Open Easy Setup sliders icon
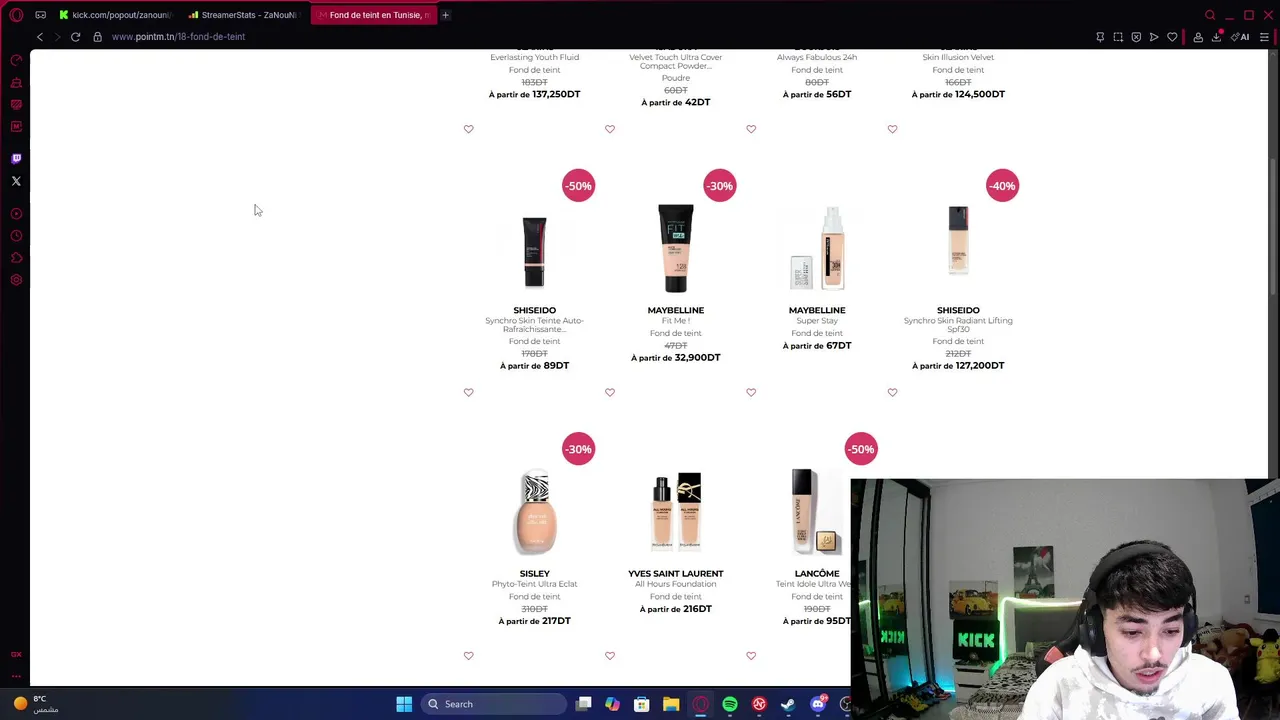 (x=1264, y=37)
